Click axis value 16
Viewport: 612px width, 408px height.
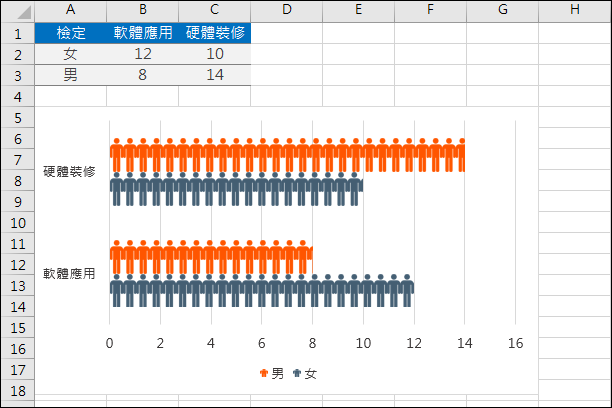tap(515, 343)
